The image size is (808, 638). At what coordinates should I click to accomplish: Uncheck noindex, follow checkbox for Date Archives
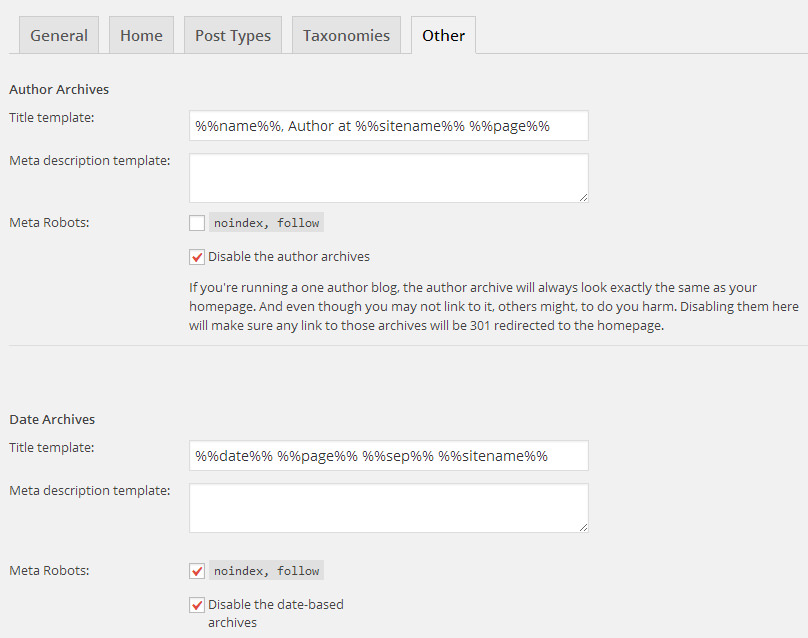point(197,571)
